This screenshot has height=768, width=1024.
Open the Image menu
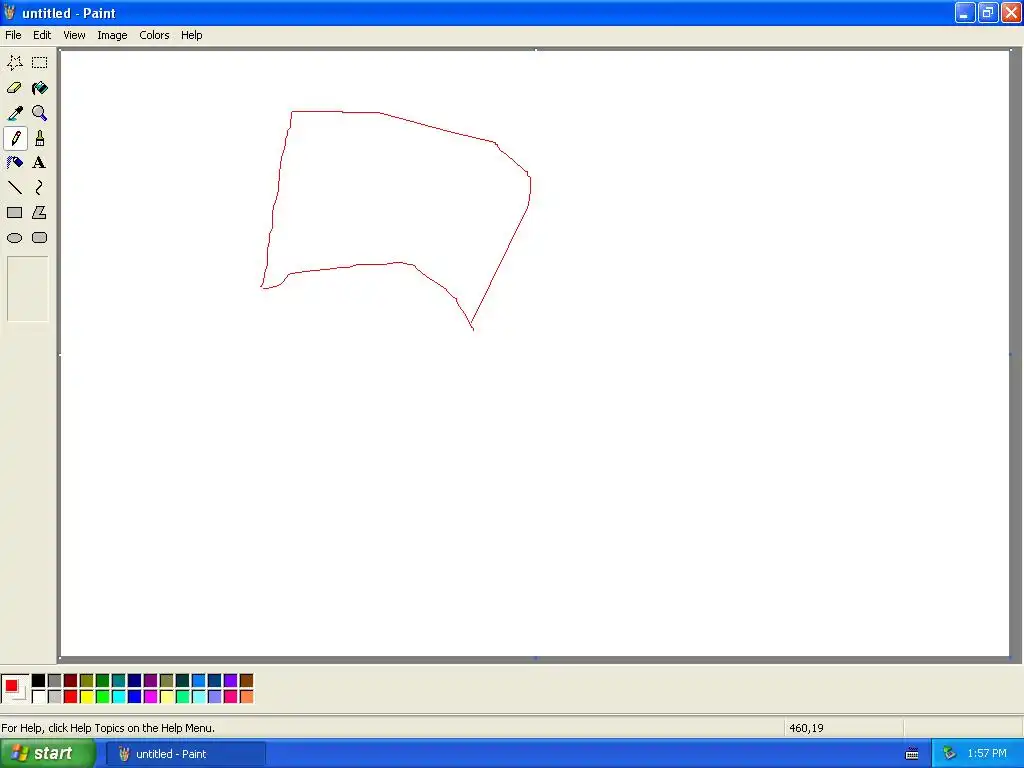(x=112, y=35)
